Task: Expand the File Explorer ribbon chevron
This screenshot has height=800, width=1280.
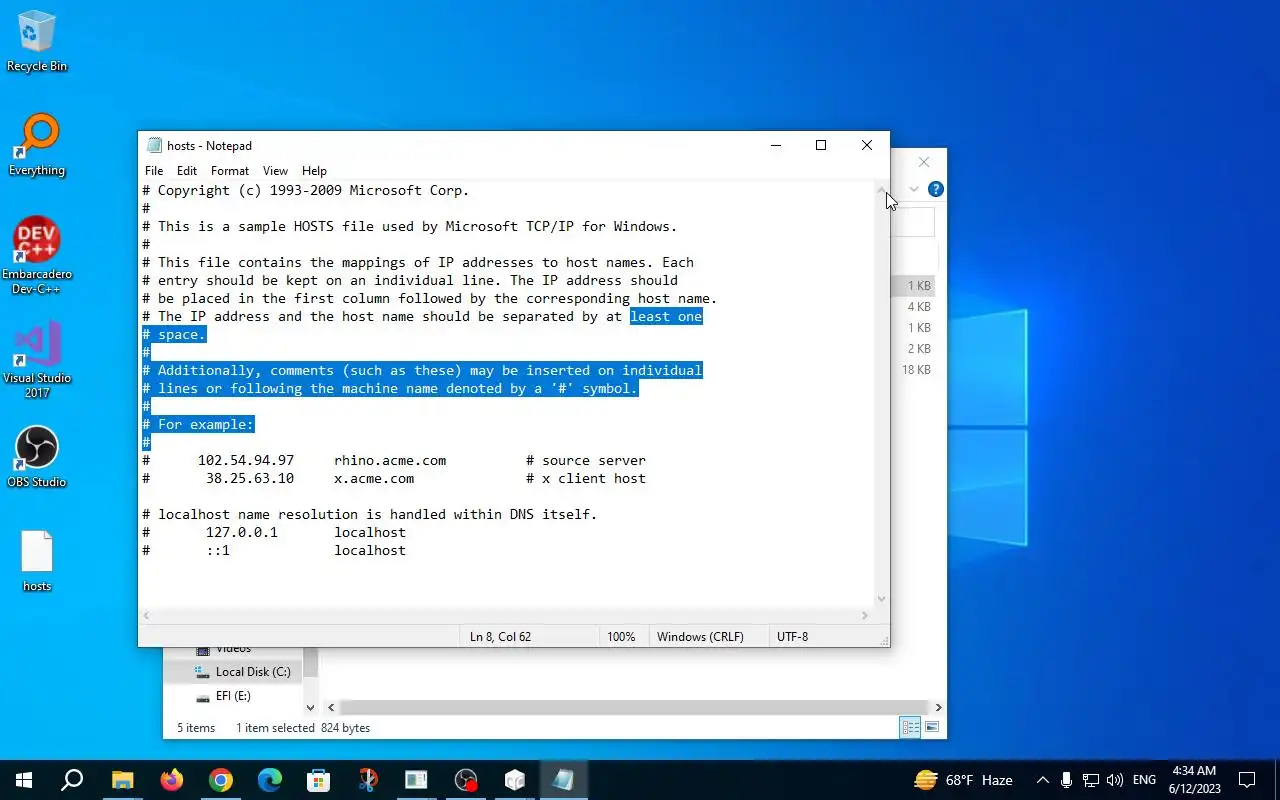Action: (914, 189)
